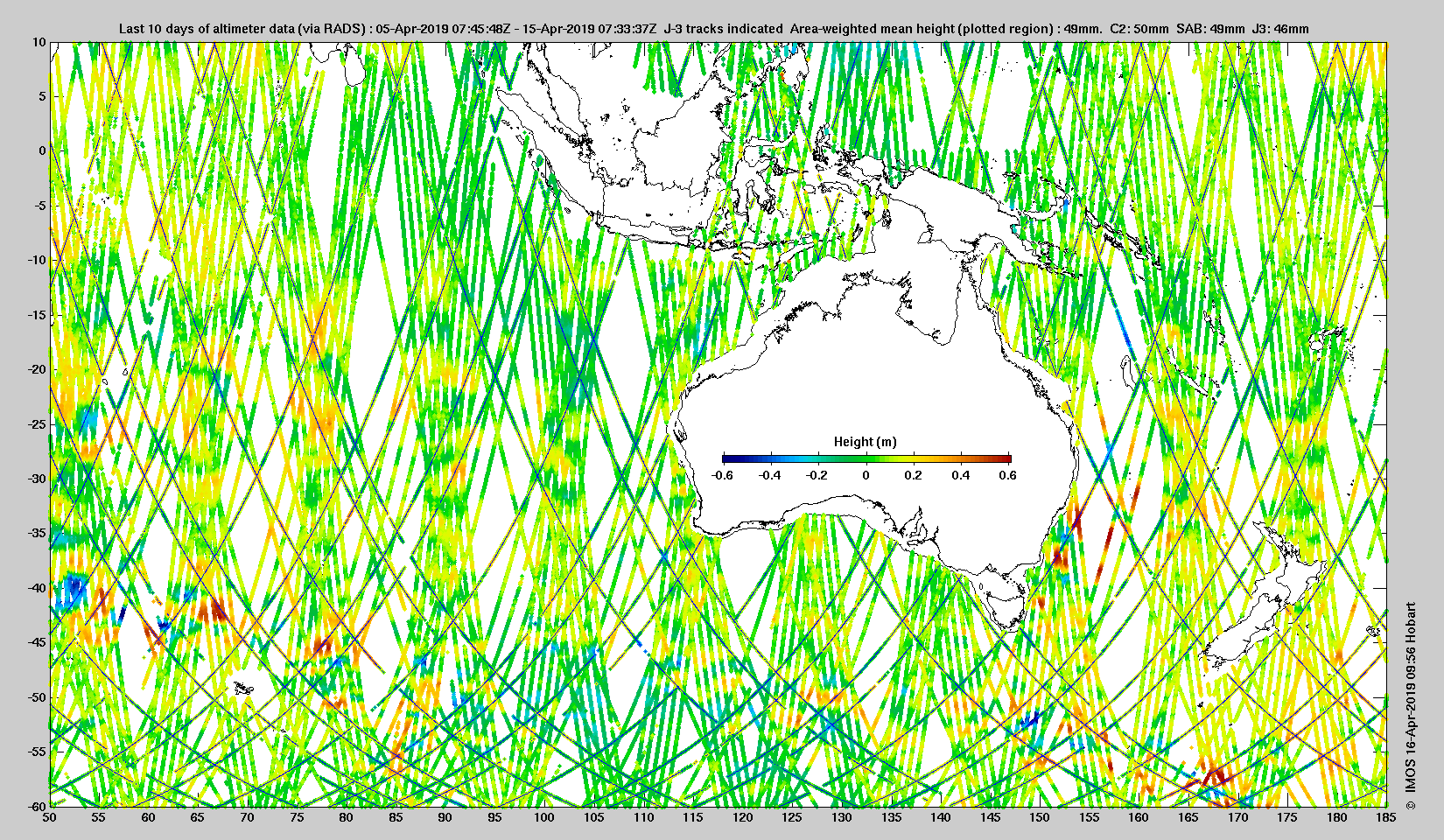Click the 0 colorbar tick label
Image resolution: width=1444 pixels, height=840 pixels.
[x=866, y=475]
